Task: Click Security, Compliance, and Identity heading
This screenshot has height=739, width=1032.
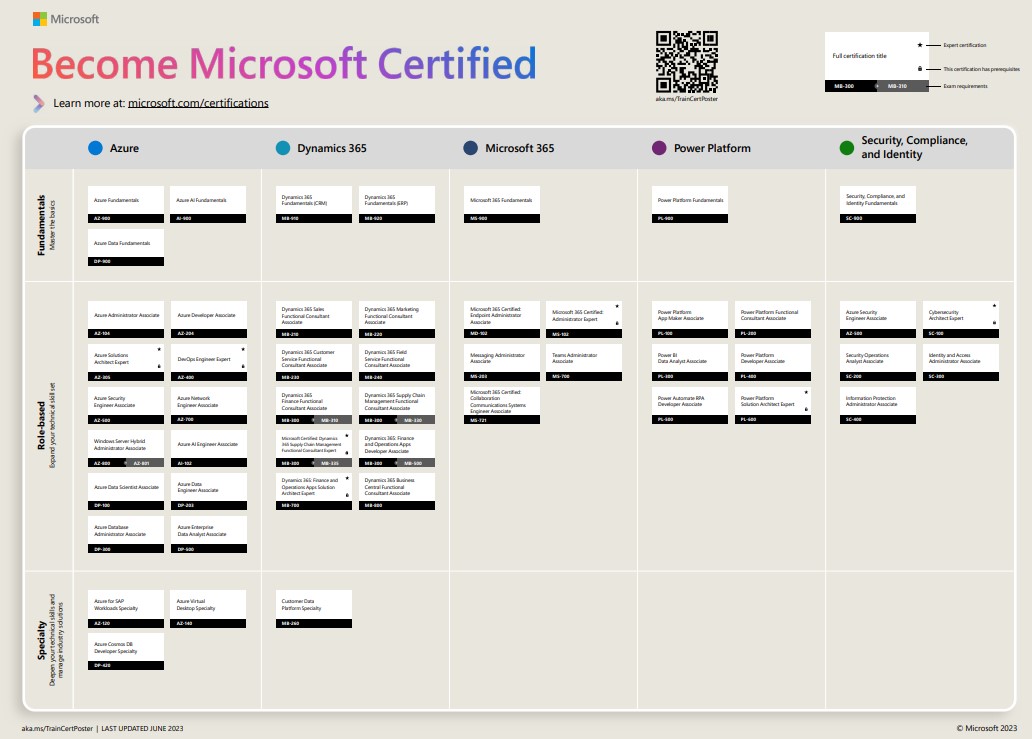Action: coord(914,147)
